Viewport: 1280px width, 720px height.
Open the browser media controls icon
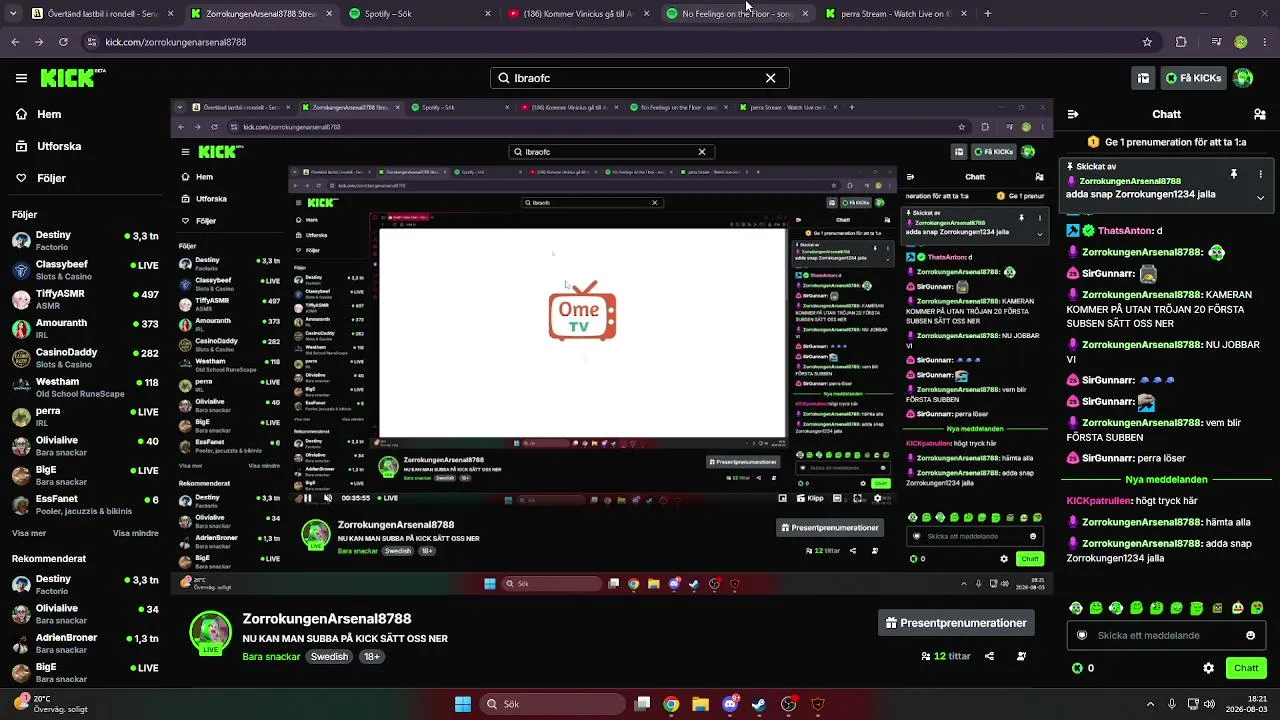coord(1216,42)
